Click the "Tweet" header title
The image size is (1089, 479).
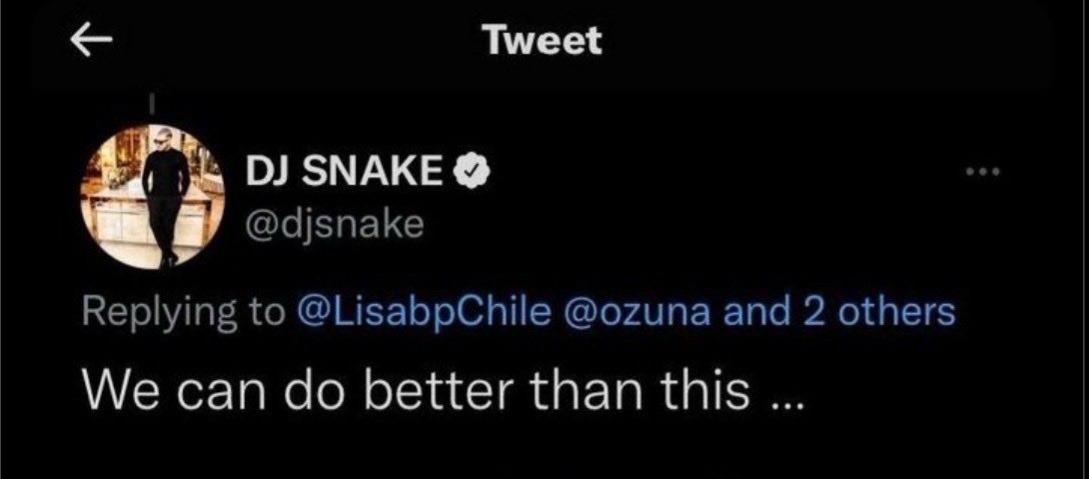[x=543, y=40]
